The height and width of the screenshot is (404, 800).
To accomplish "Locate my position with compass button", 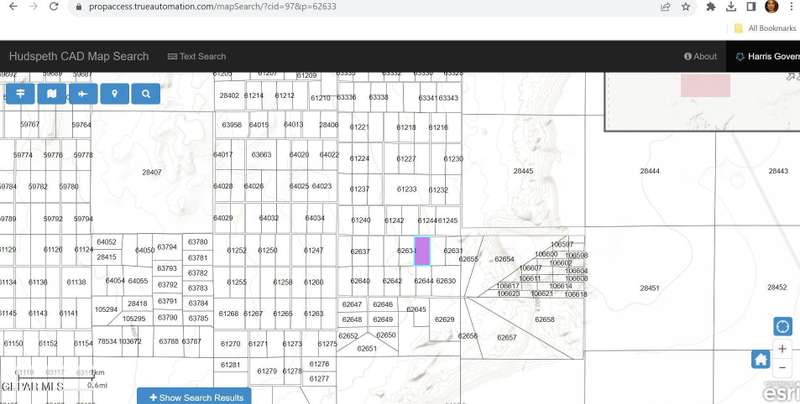I will click(782, 326).
